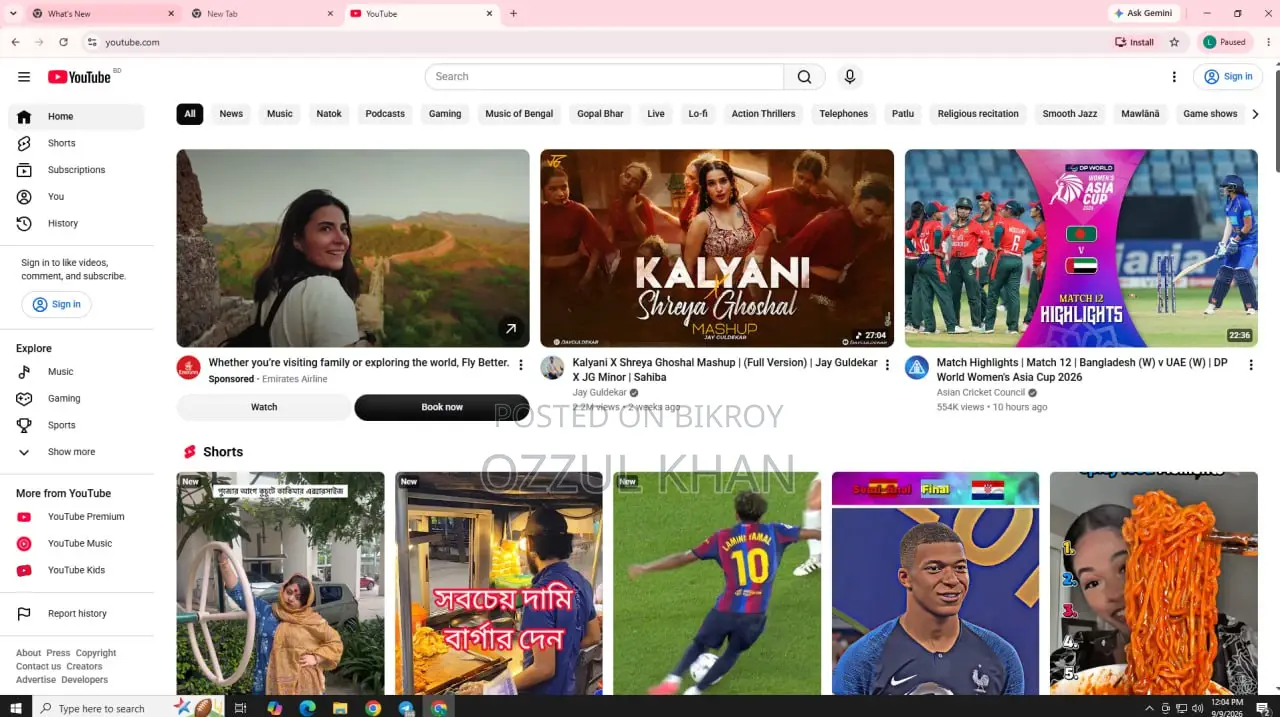Click Sign in button in sidebar
1280x717 pixels.
tap(56, 305)
